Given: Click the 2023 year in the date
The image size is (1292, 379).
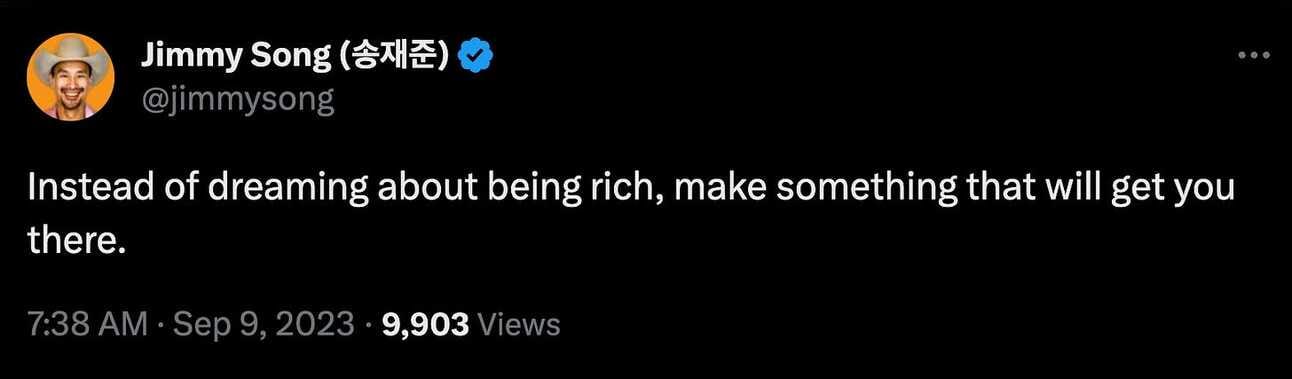Looking at the screenshot, I should coord(317,324).
